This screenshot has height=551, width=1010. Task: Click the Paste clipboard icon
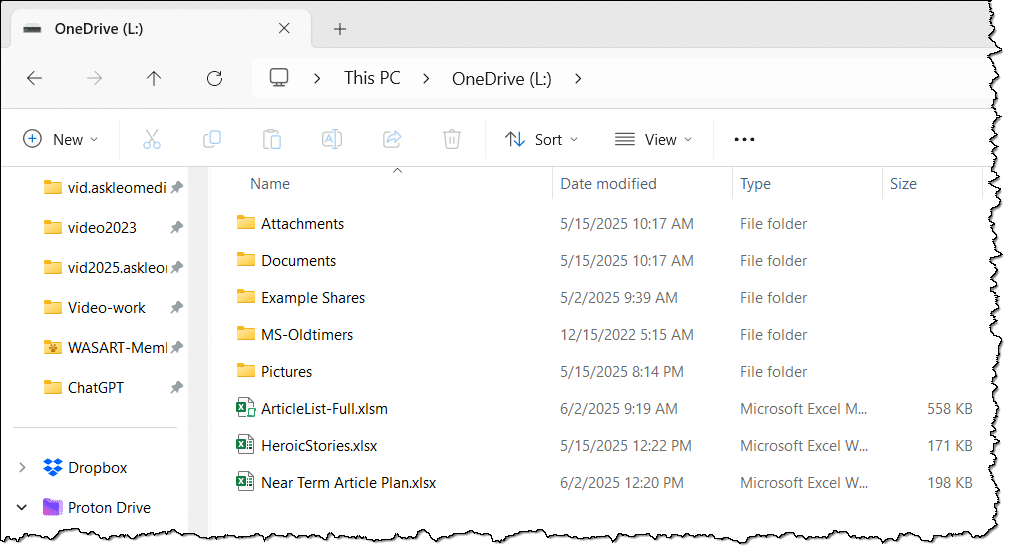coord(272,140)
